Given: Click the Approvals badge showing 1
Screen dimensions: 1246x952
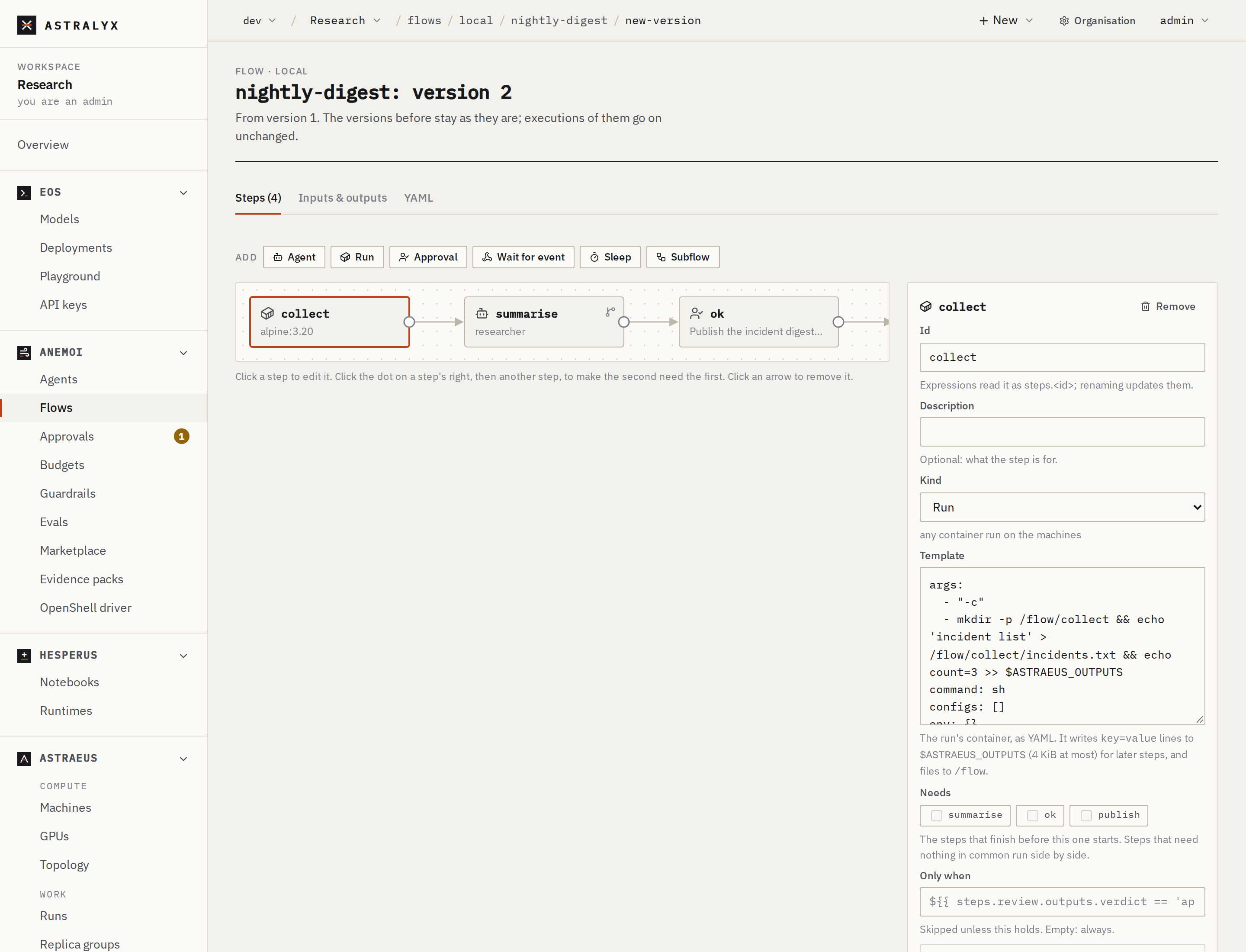Looking at the screenshot, I should [181, 436].
